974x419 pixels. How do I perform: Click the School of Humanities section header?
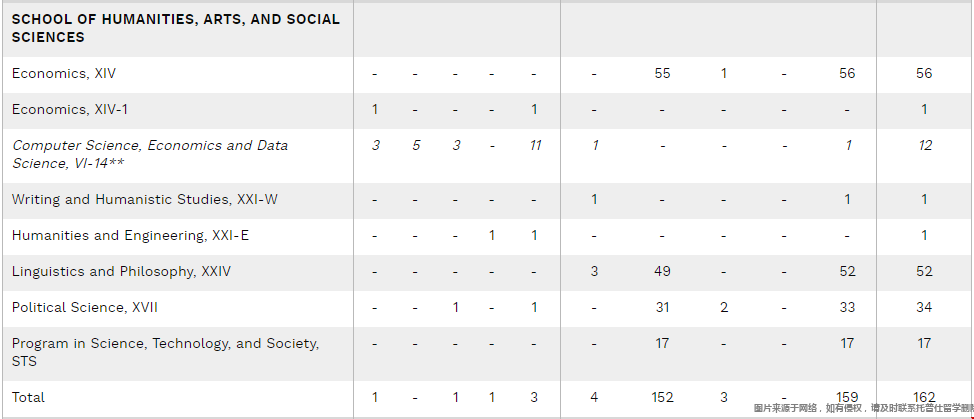point(176,28)
